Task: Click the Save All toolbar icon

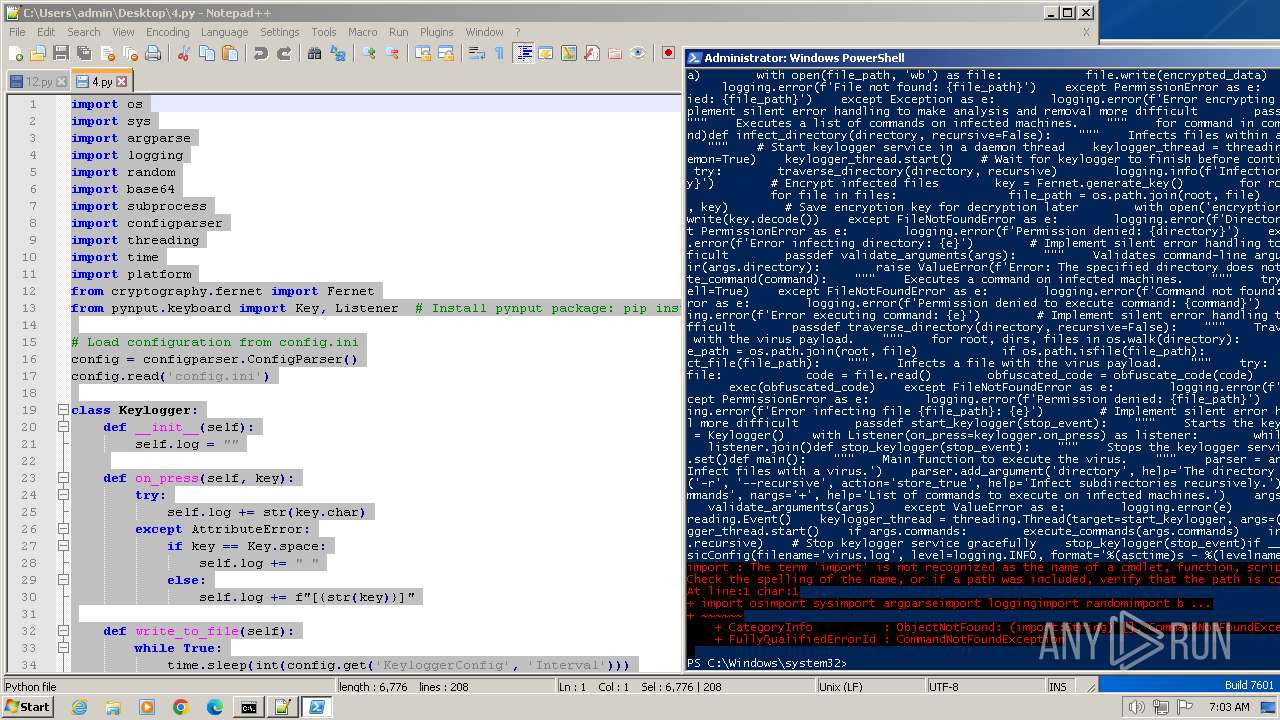Action: click(82, 53)
